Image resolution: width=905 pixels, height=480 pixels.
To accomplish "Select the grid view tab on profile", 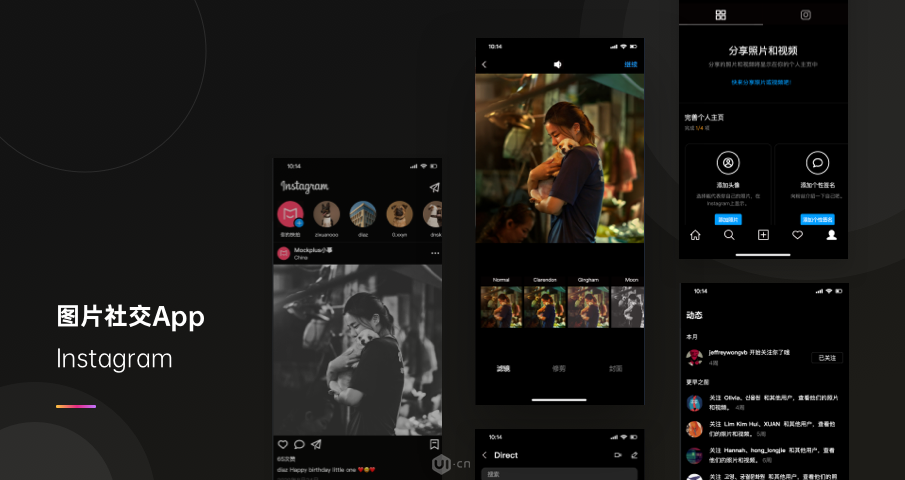I will point(721,15).
